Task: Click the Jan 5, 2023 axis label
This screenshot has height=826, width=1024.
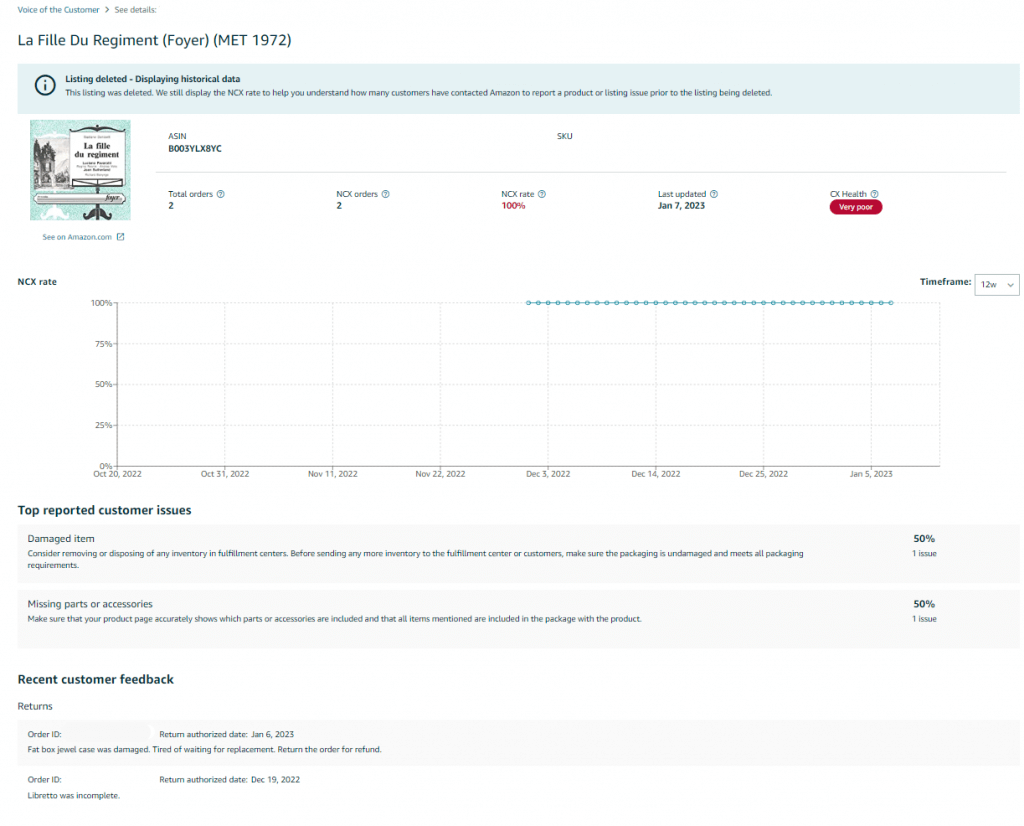Action: click(871, 474)
